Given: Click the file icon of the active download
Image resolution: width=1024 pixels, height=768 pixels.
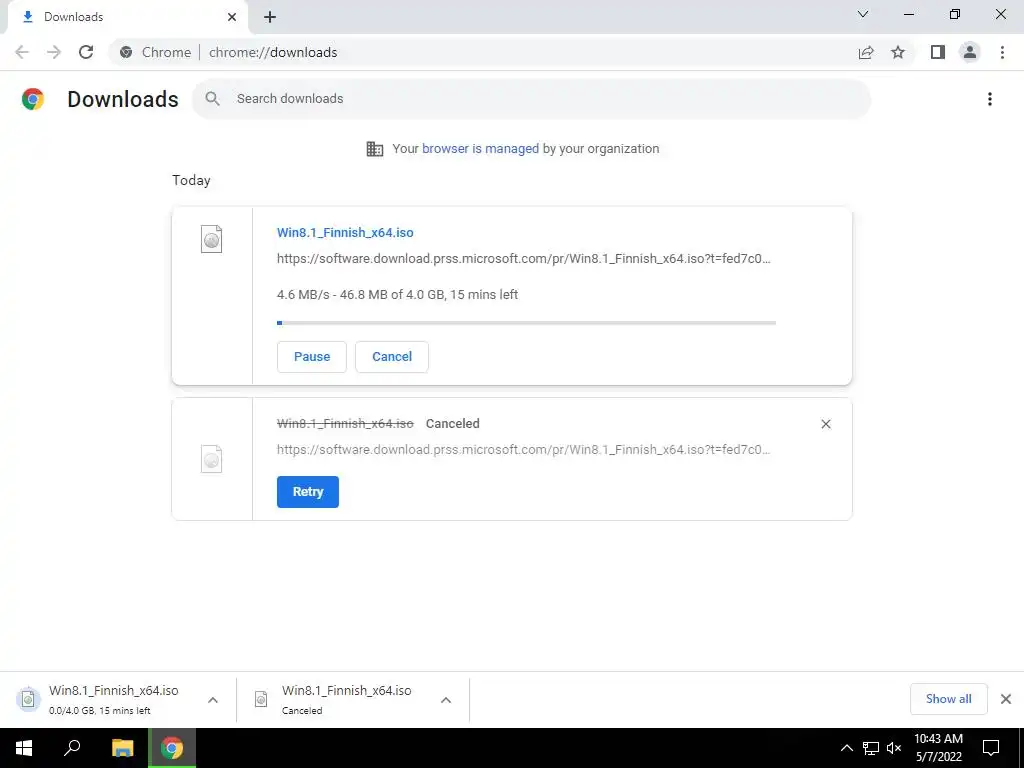Looking at the screenshot, I should point(211,239).
